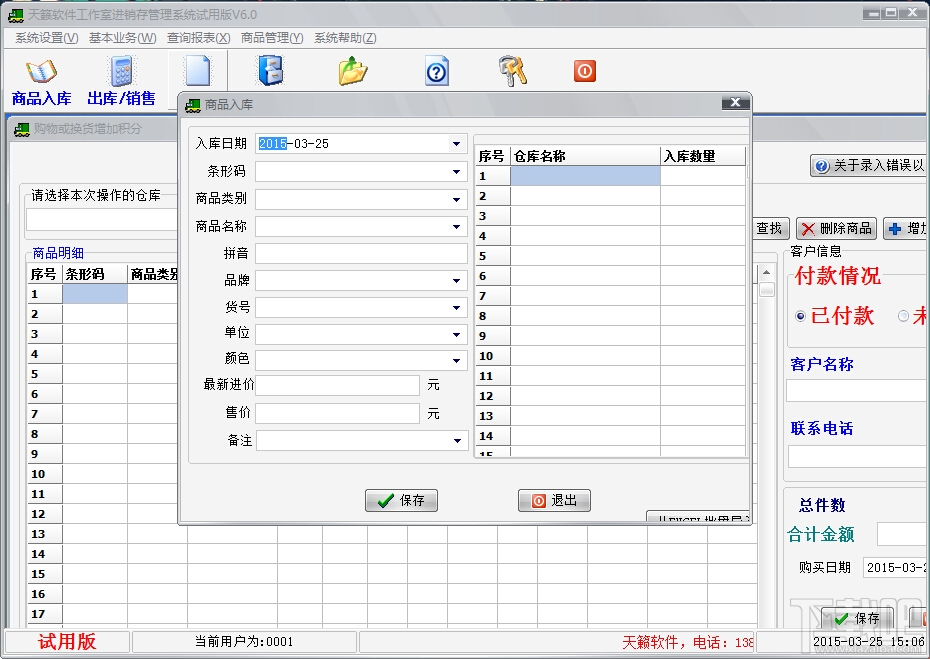Click the green checkmark on dialog 保存 button
The image size is (930, 659).
pos(386,501)
